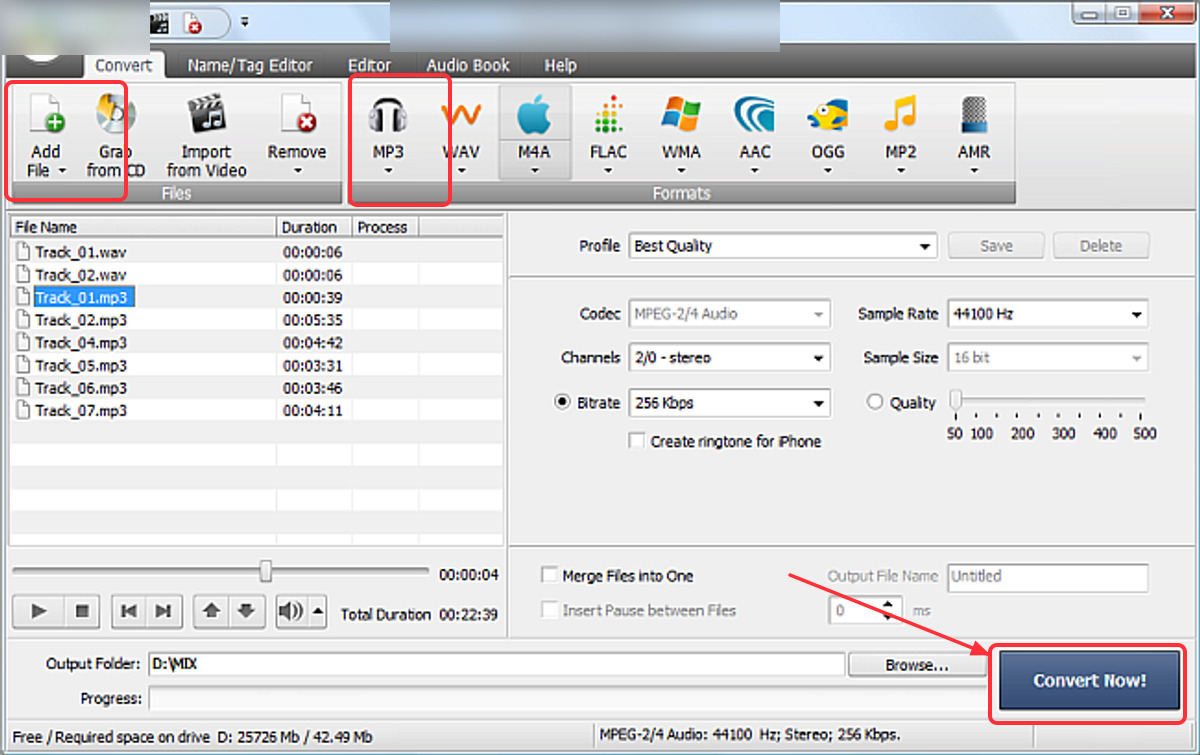The height and width of the screenshot is (755, 1200).
Task: Click the Play button in the player
Action: click(40, 611)
